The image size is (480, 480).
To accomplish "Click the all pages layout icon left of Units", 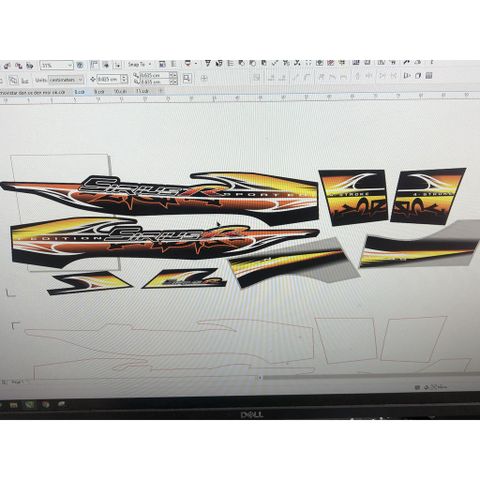I will tap(13, 80).
